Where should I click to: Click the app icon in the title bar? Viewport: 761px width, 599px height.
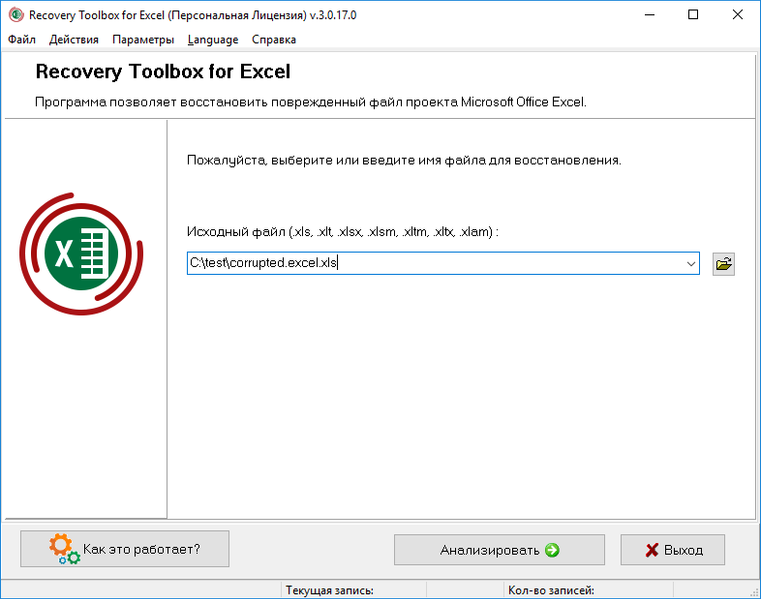(x=16, y=15)
